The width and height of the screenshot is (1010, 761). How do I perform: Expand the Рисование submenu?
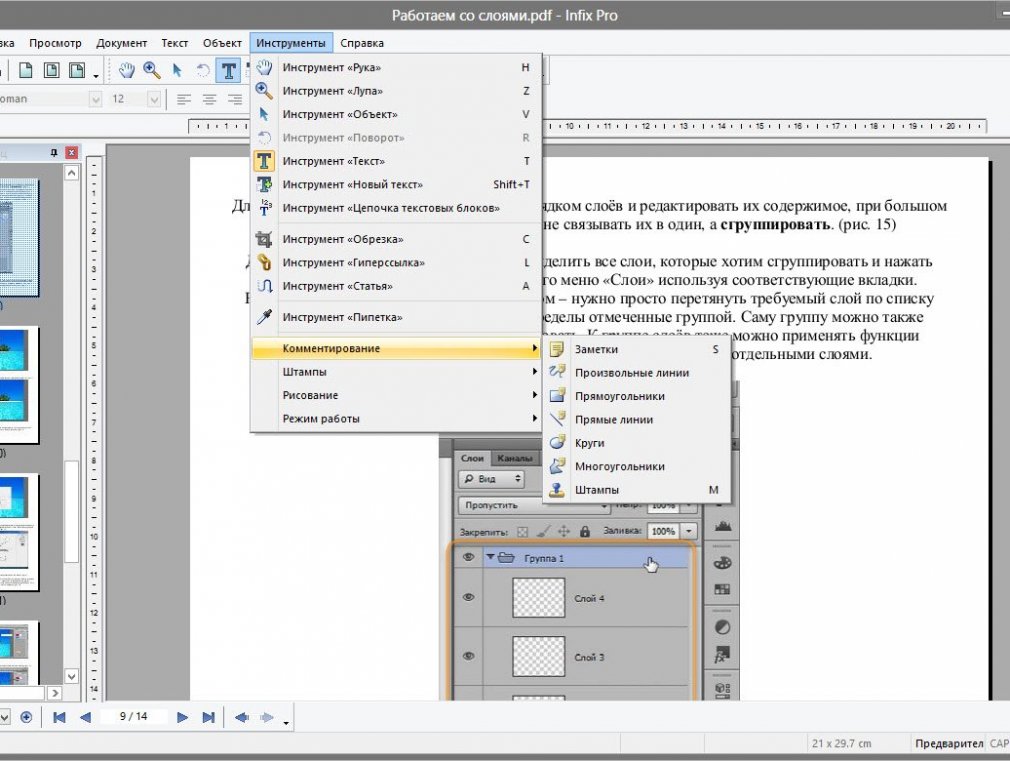click(396, 395)
